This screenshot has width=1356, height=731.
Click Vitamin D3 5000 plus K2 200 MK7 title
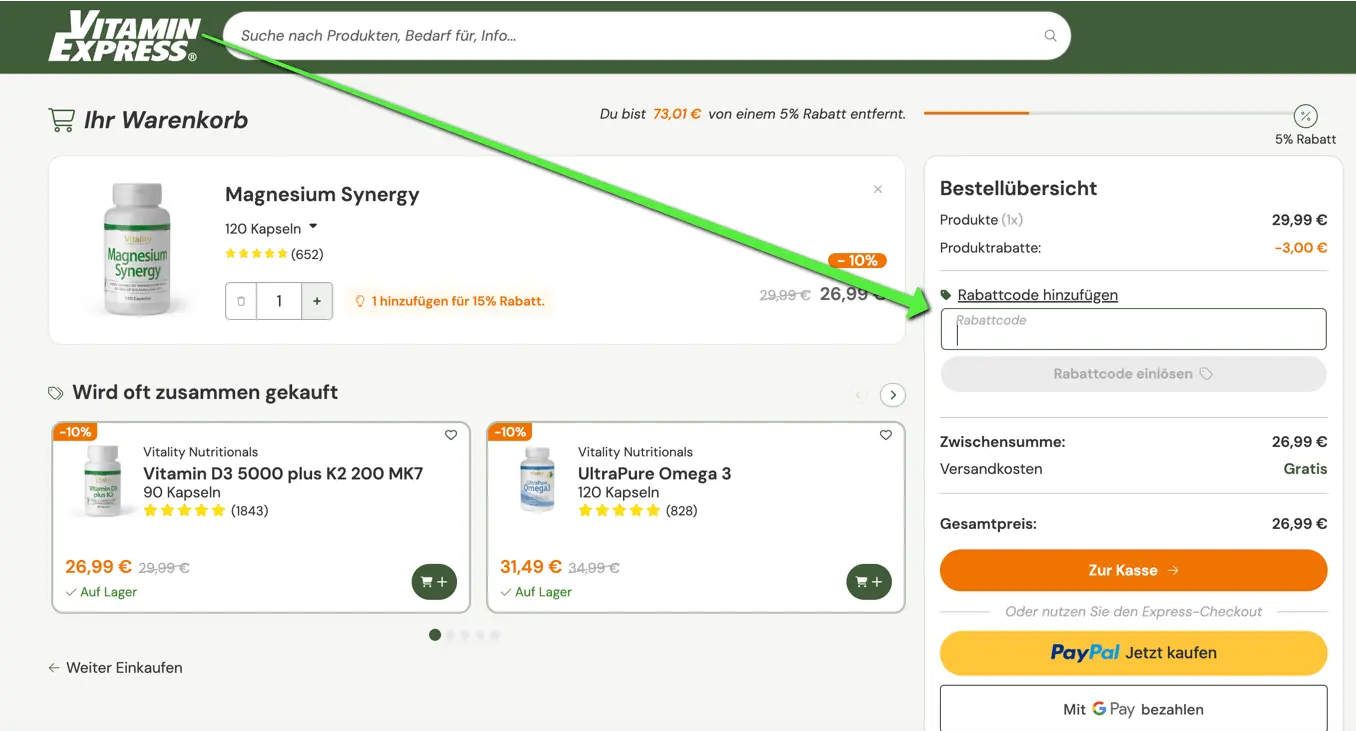click(x=283, y=473)
